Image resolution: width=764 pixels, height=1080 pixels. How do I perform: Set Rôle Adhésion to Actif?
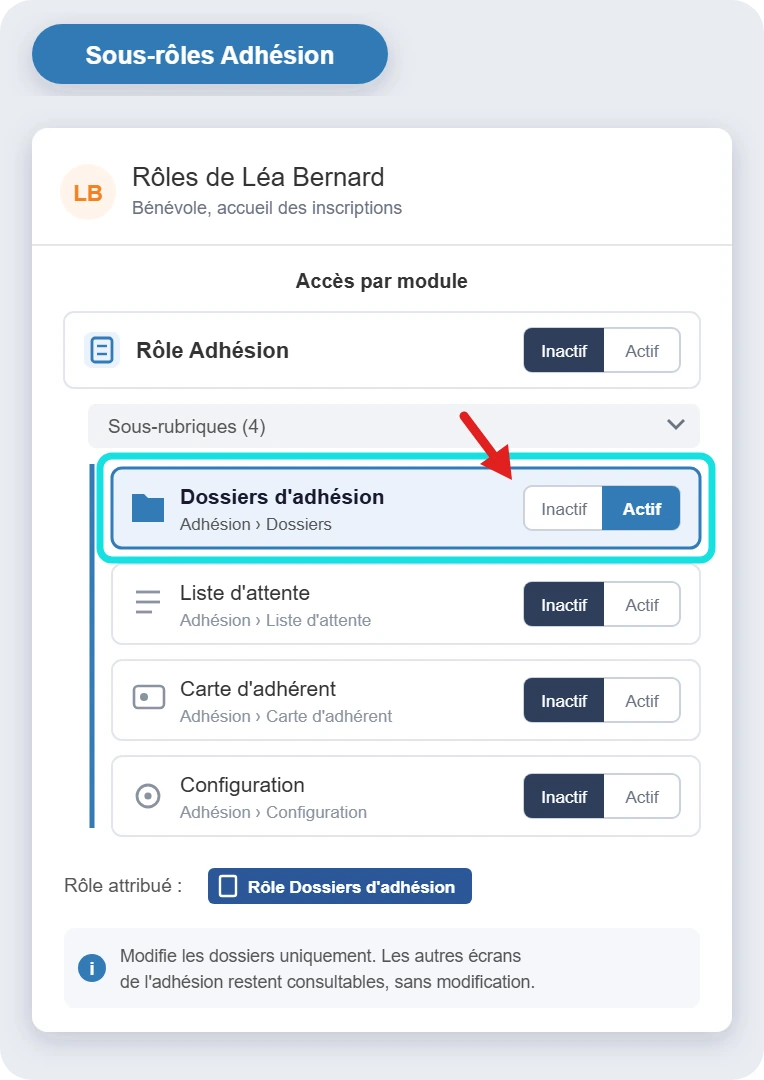[642, 351]
